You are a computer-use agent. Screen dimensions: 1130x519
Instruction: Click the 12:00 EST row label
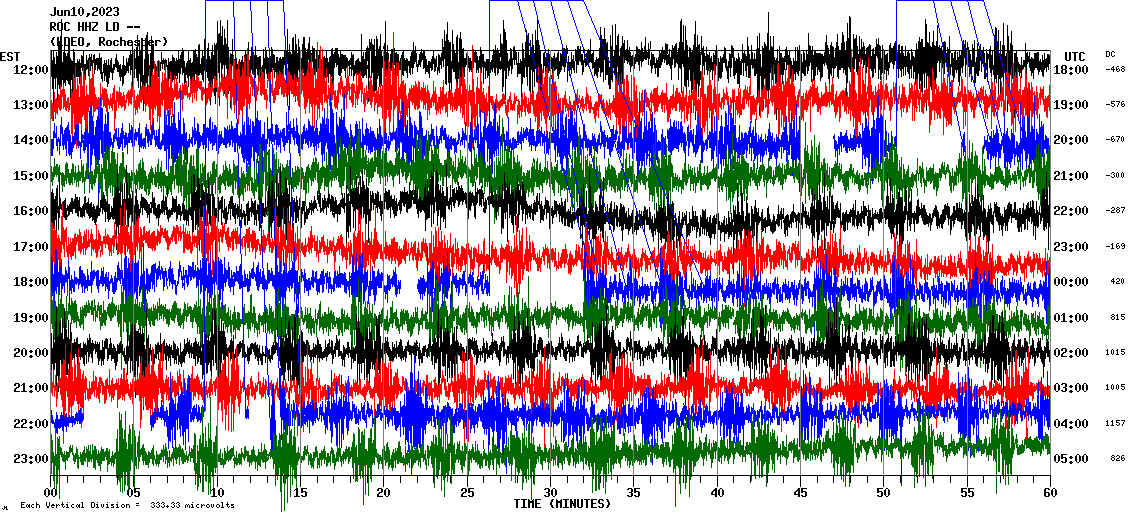point(32,70)
